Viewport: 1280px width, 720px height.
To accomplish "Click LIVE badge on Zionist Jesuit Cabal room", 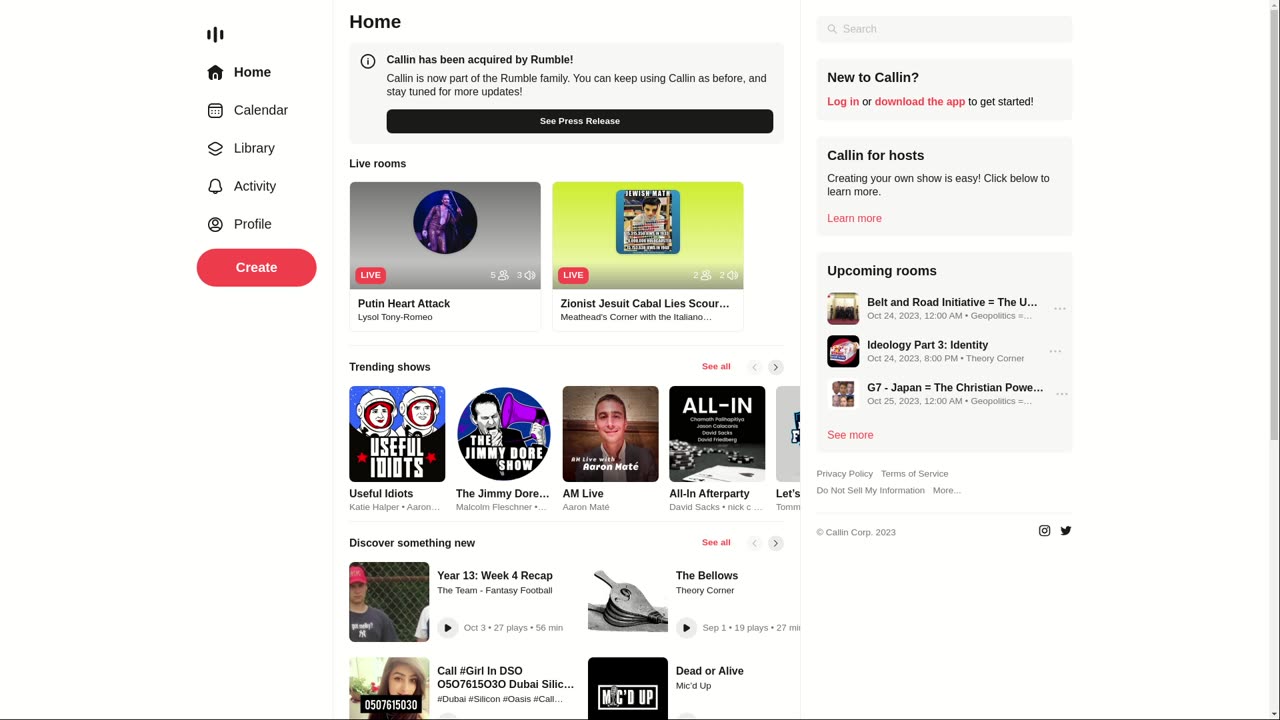I will (x=573, y=275).
